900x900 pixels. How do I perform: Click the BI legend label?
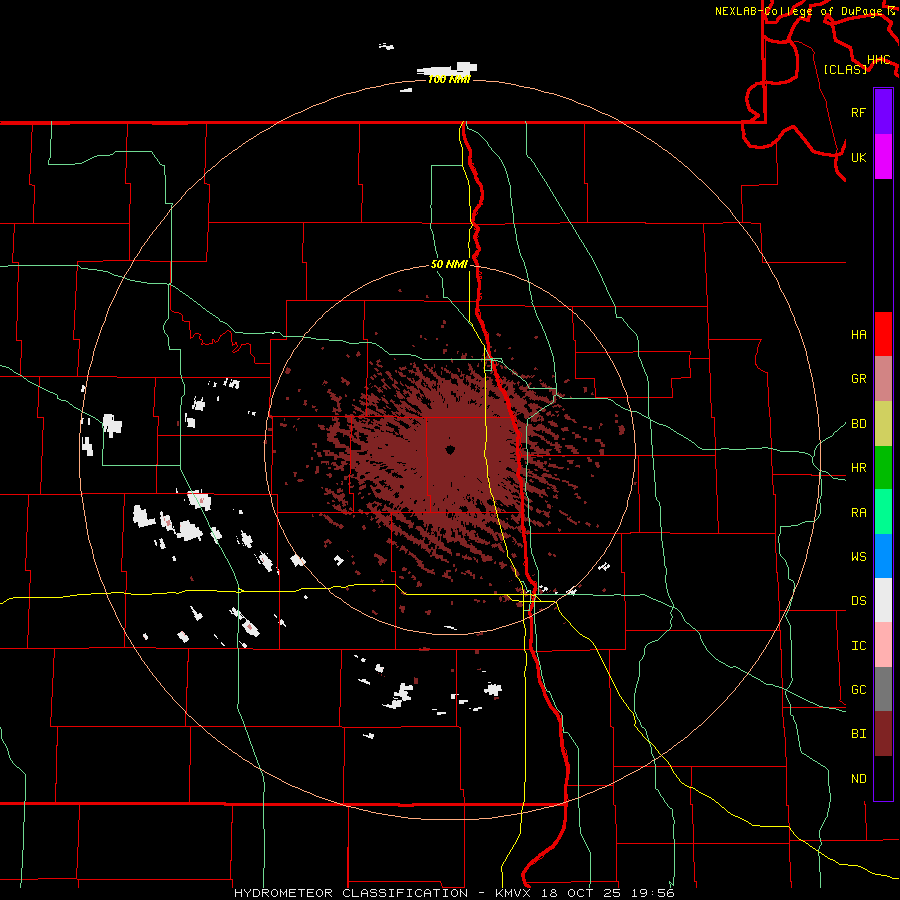[x=858, y=734]
